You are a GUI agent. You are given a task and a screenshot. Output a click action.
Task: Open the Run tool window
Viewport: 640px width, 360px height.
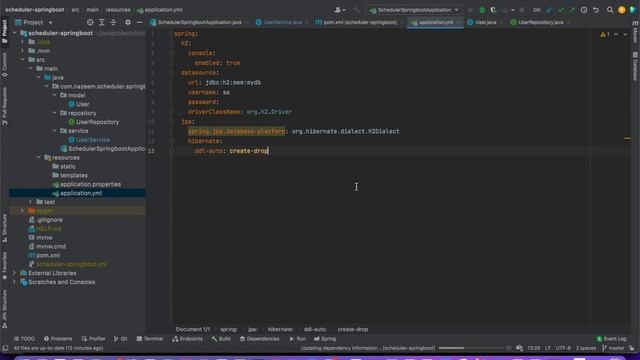coord(298,339)
